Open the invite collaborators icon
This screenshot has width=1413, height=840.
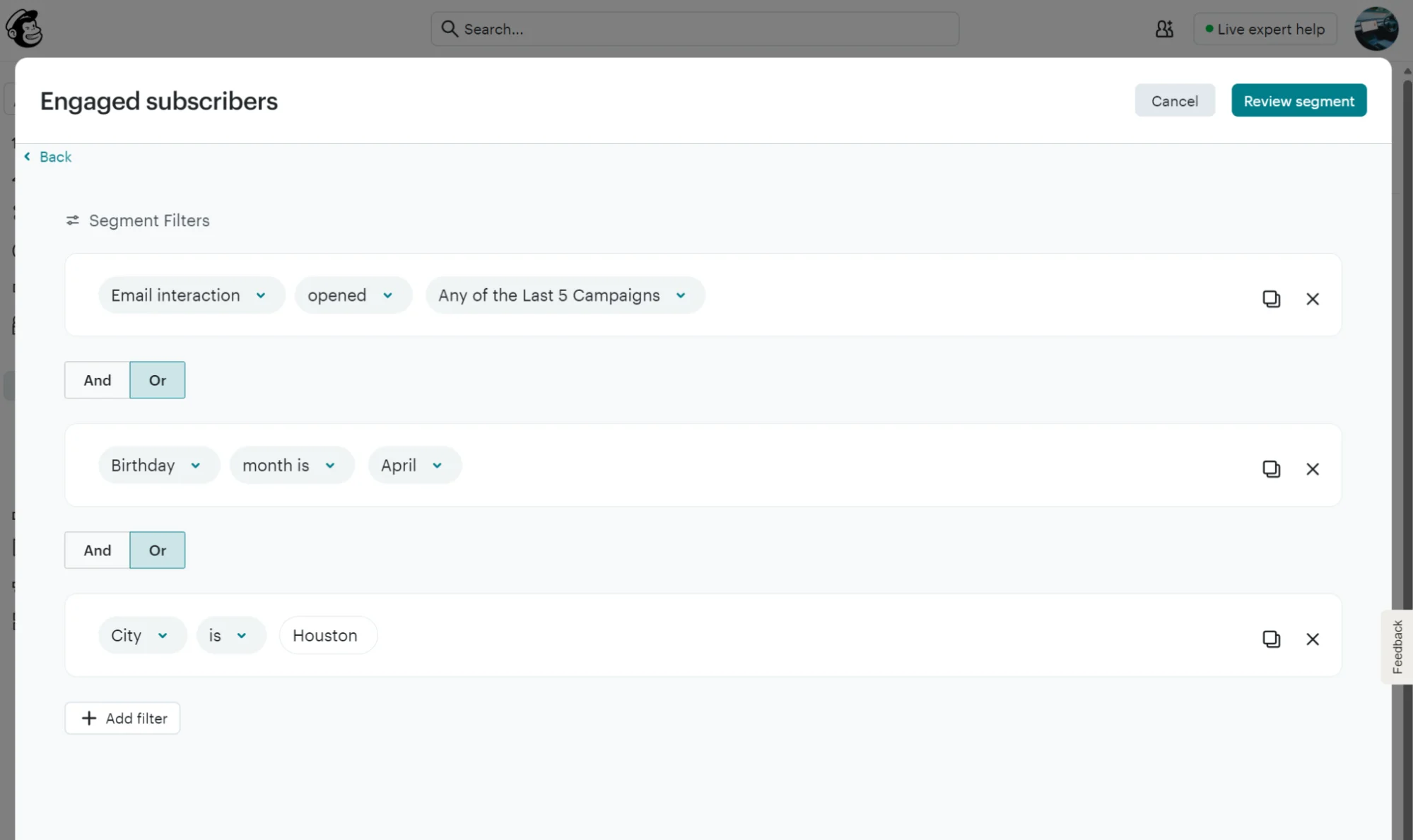pyautogui.click(x=1164, y=29)
